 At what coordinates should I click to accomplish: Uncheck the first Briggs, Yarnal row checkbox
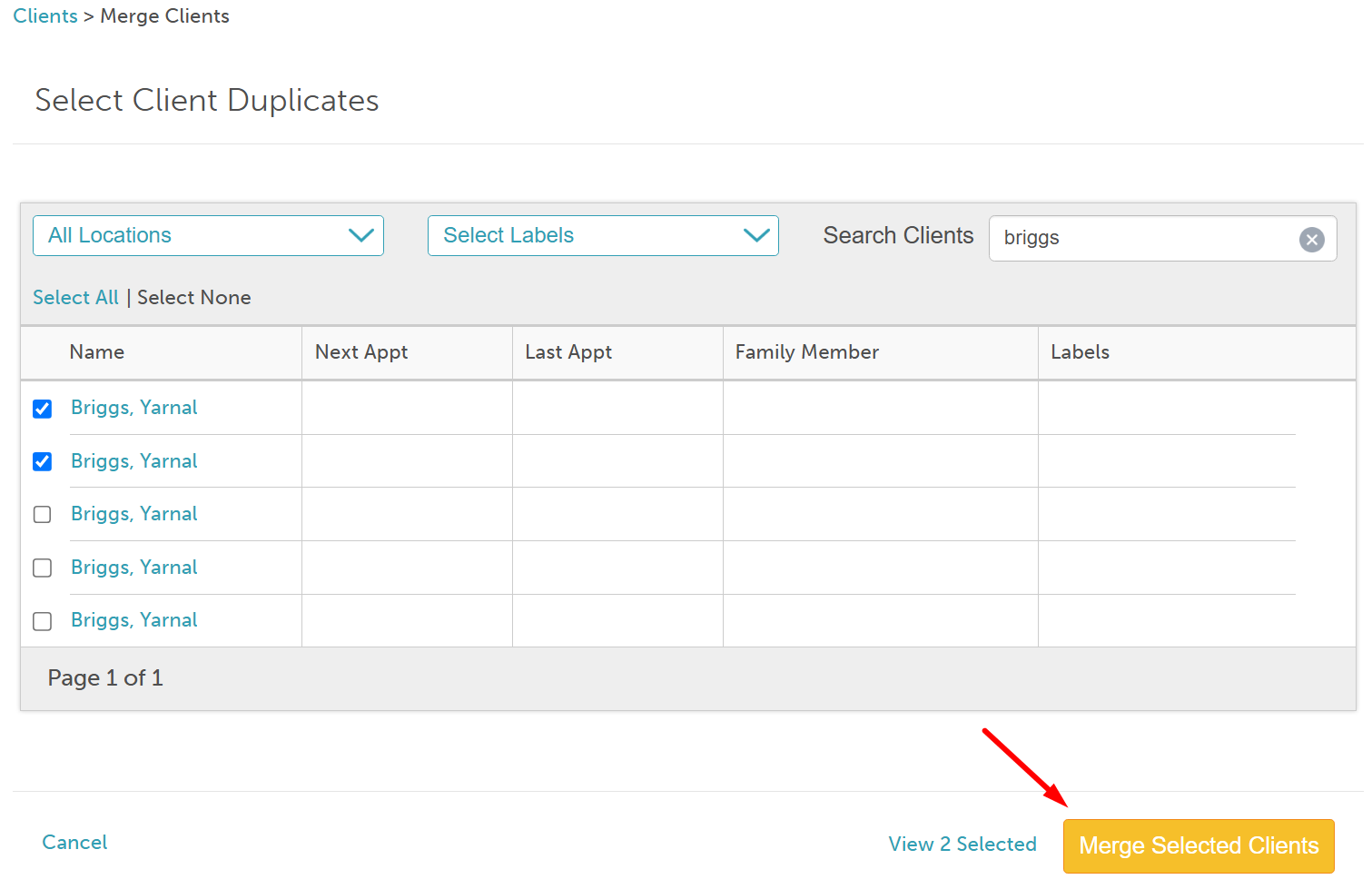point(42,409)
